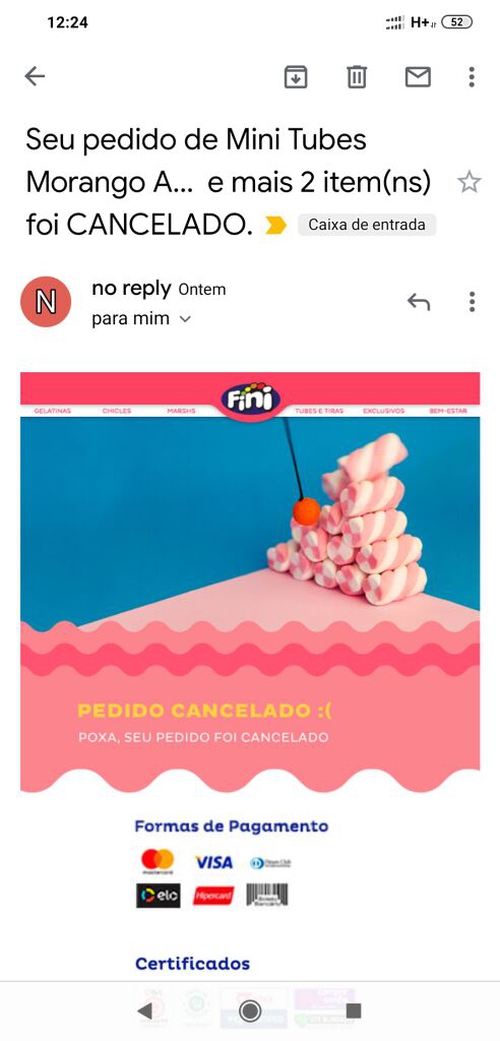Open the top-right three-dot overflow menu
This screenshot has width=500, height=1041.
[x=471, y=77]
